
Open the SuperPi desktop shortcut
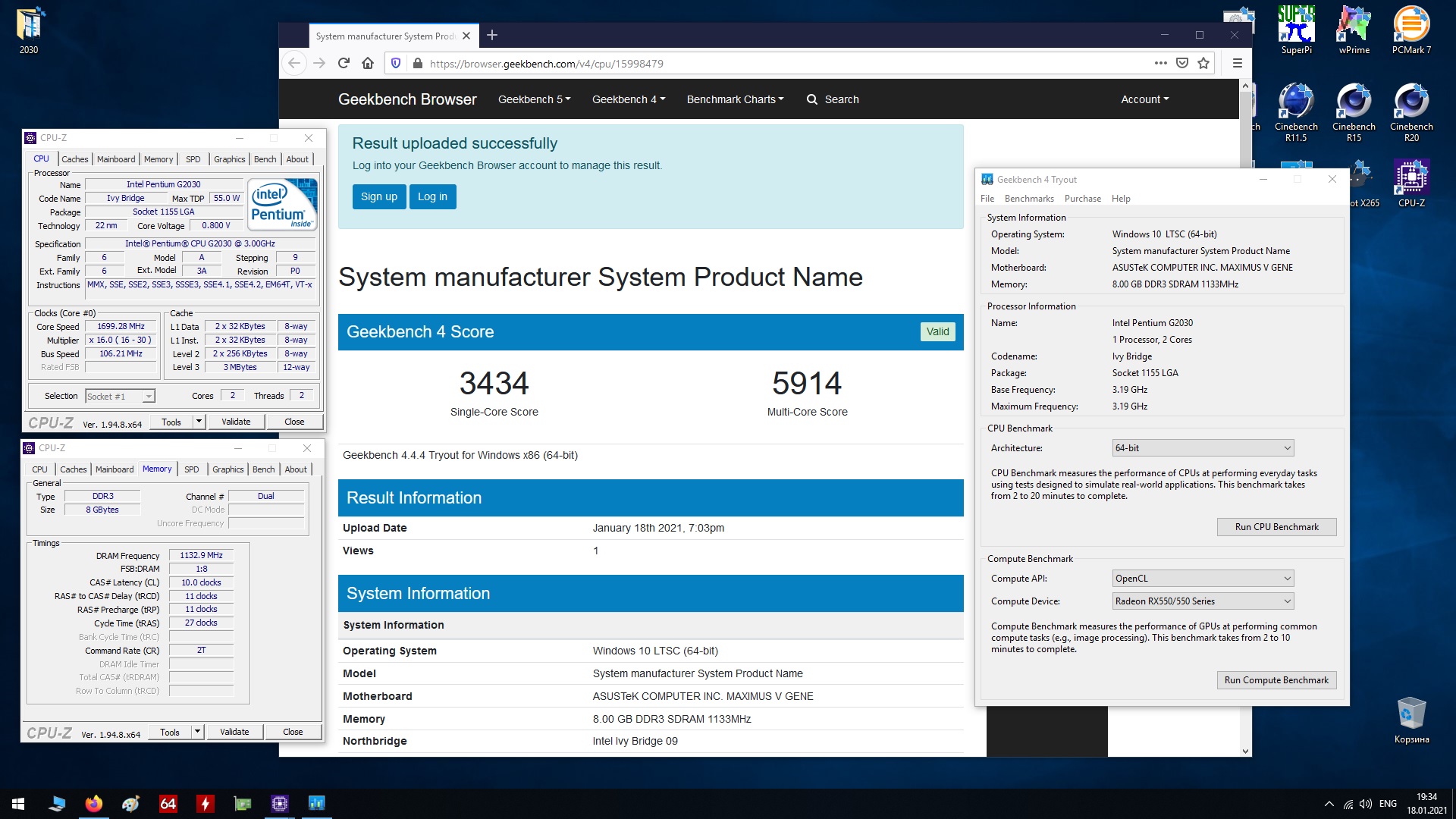pos(1296,30)
